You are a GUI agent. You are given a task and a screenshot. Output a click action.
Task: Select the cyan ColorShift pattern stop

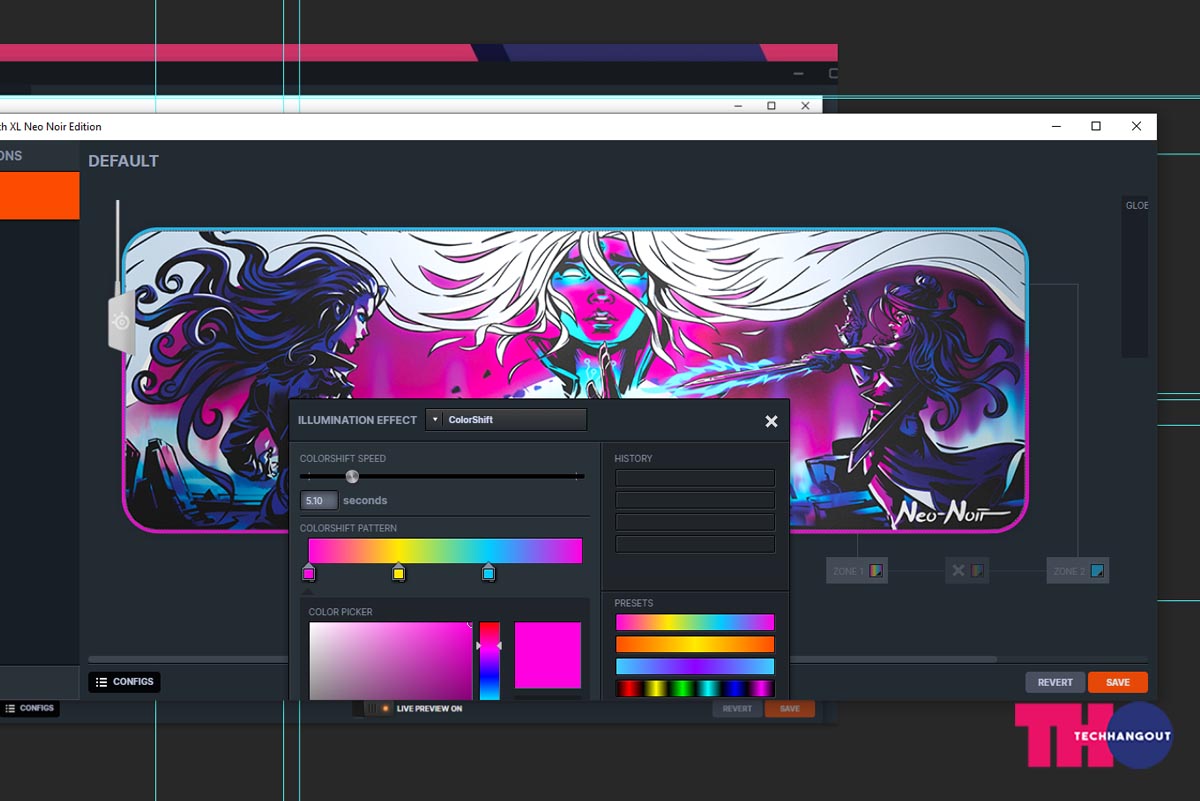coord(488,573)
